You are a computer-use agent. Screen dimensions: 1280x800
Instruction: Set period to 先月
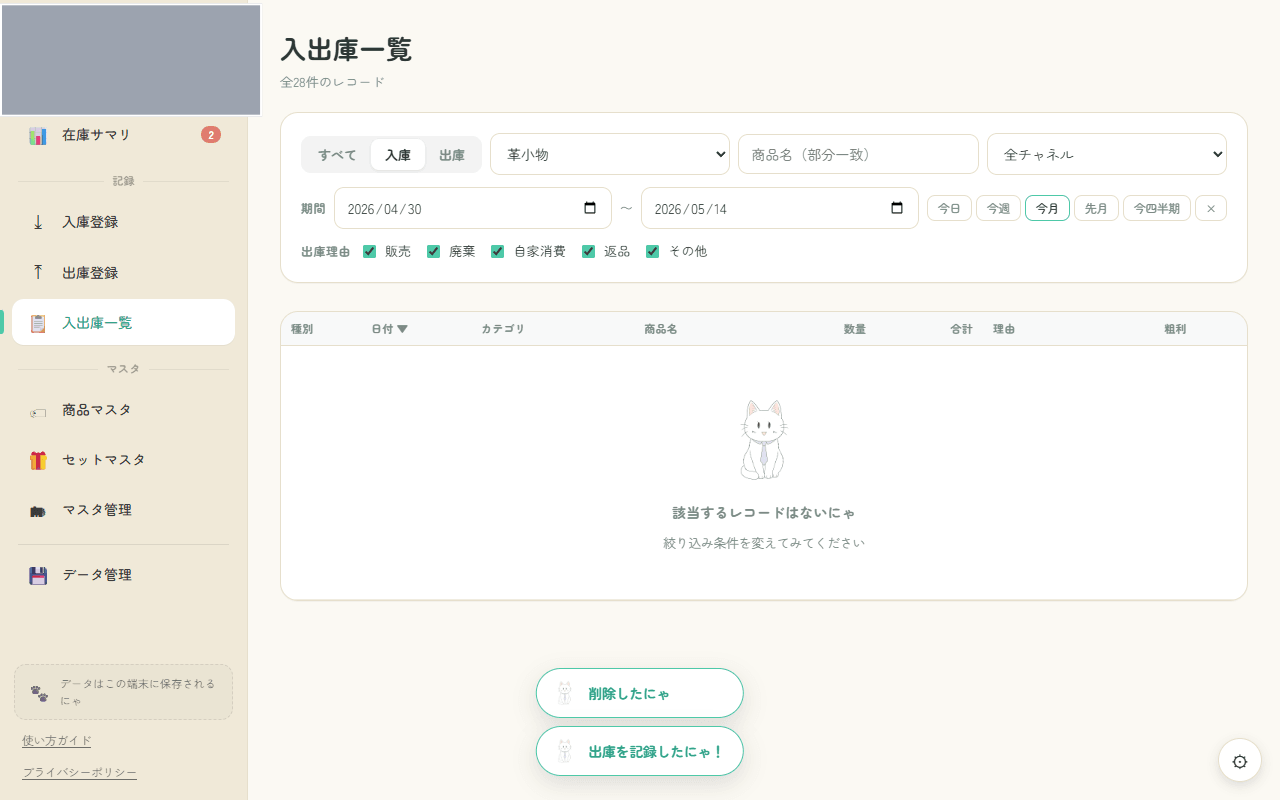click(x=1096, y=208)
